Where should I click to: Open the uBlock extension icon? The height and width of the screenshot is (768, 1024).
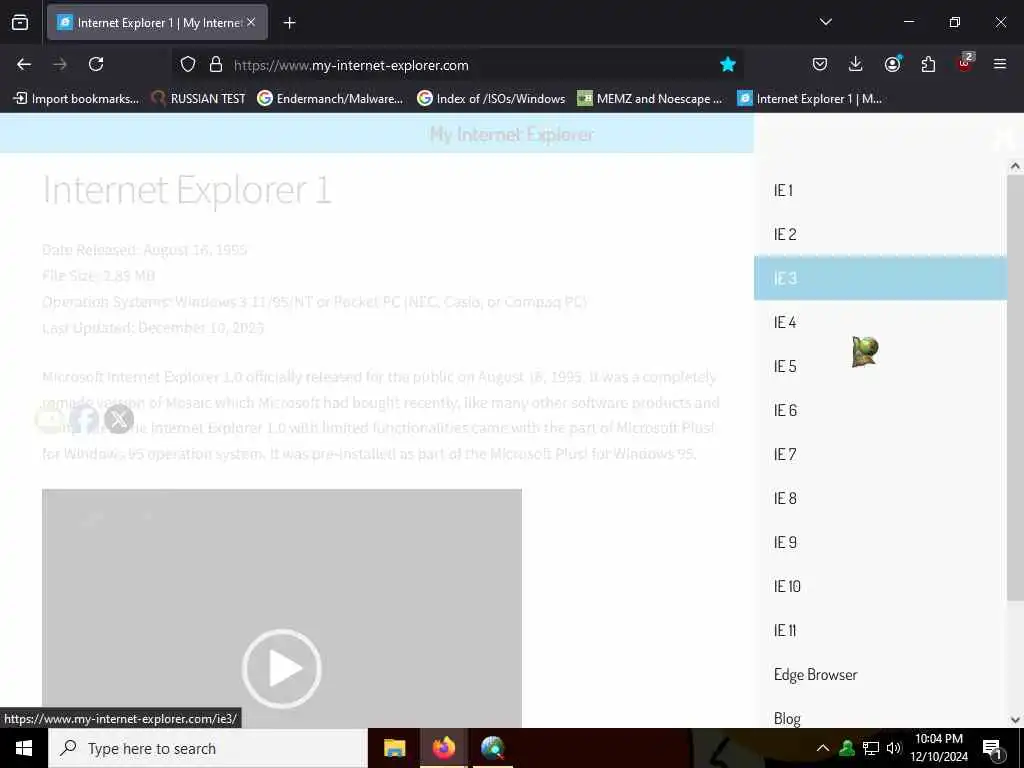tap(965, 63)
